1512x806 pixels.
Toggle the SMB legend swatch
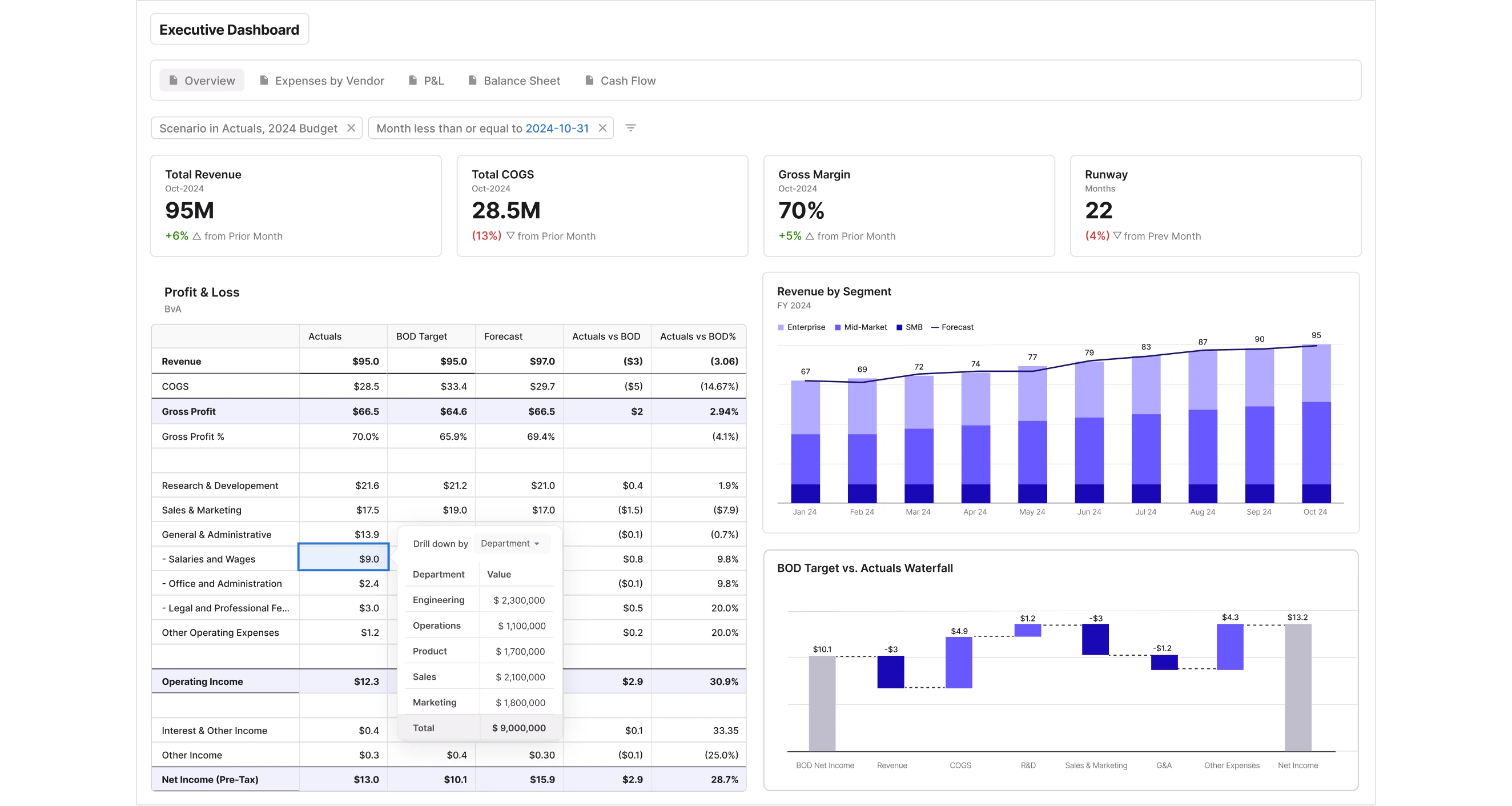coord(899,327)
